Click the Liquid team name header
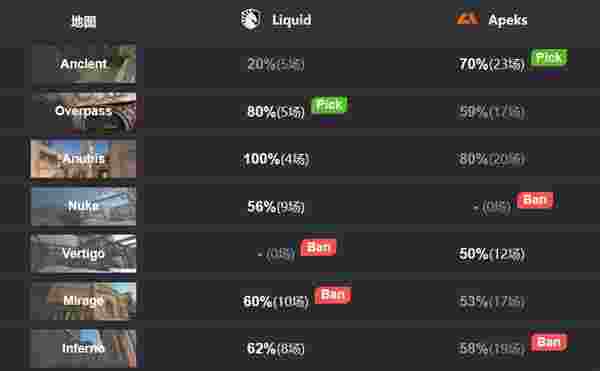This screenshot has height=371, width=600. click(292, 20)
